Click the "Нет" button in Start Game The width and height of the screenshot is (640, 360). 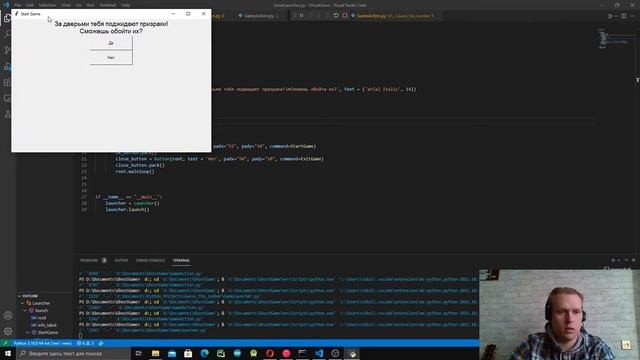click(x=111, y=58)
